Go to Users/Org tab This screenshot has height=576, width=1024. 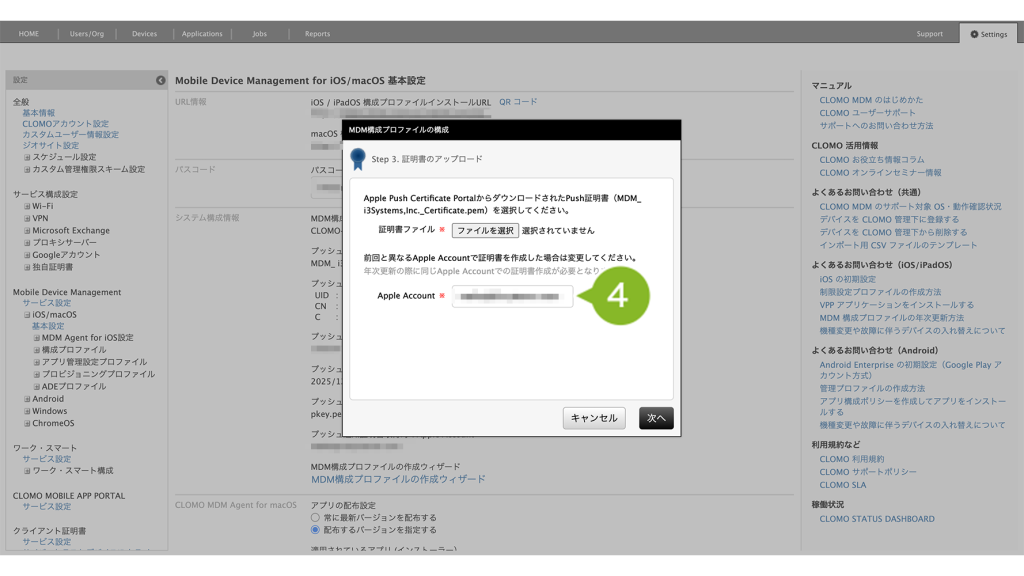coord(87,34)
